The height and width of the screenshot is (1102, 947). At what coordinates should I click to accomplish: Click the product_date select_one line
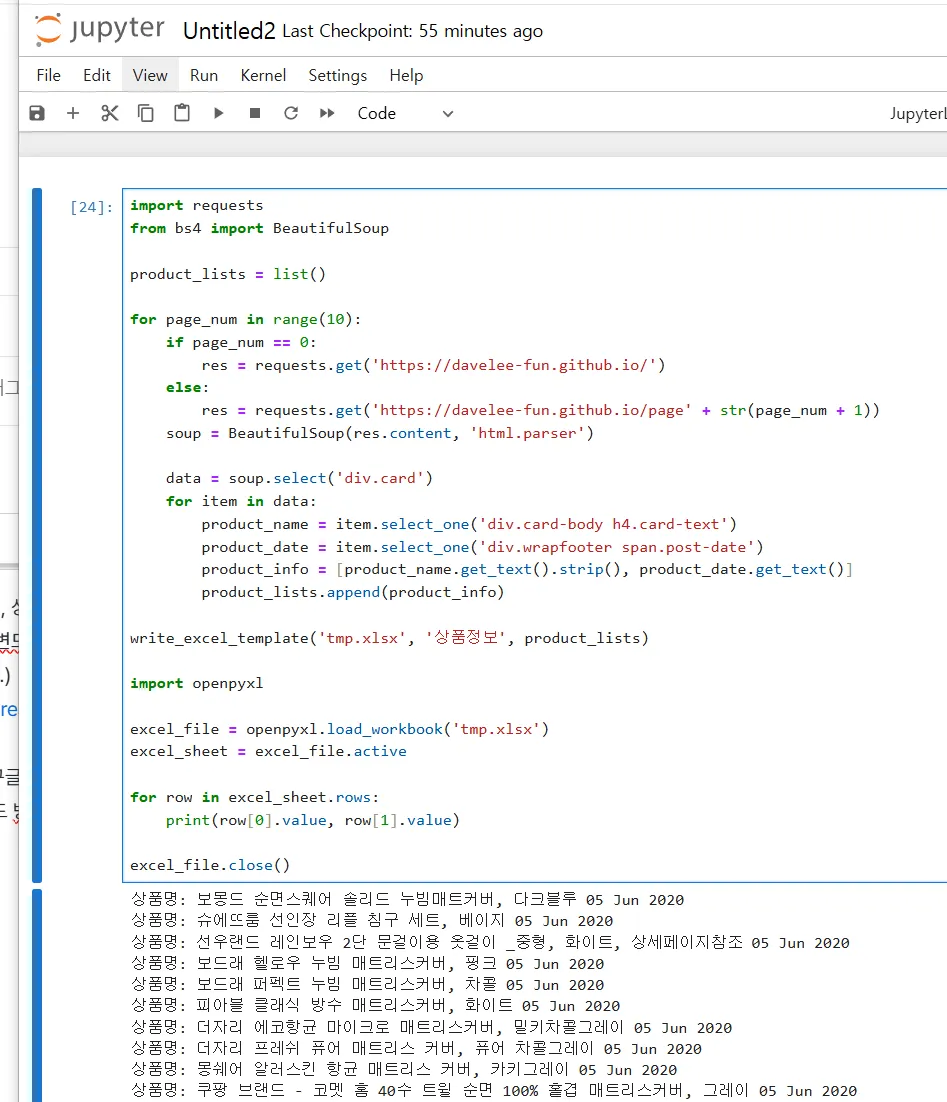click(x=482, y=547)
